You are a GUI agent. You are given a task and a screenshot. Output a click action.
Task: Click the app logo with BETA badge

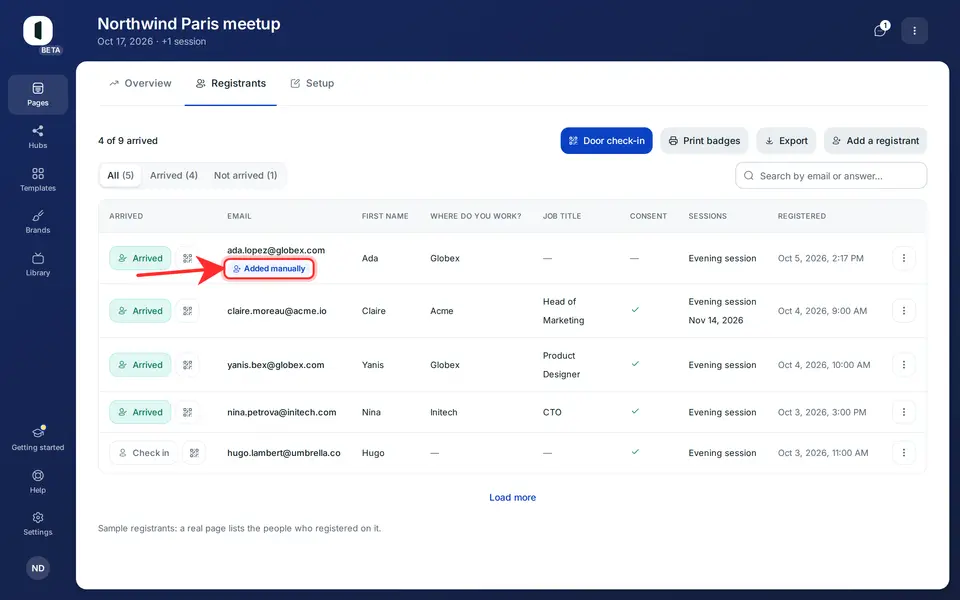(38, 31)
